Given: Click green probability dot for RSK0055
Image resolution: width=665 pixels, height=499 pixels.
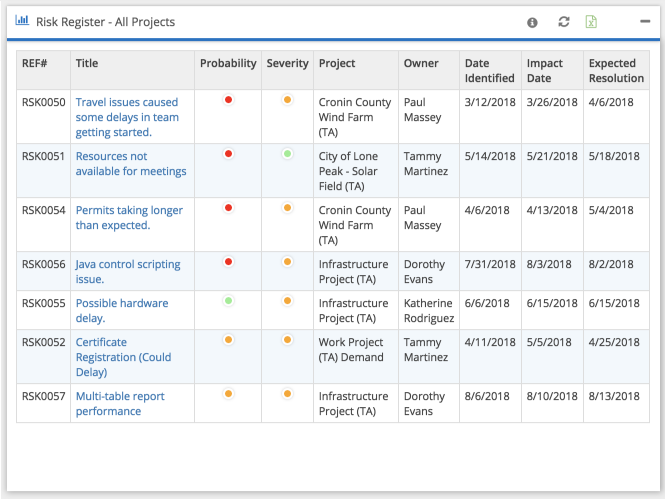Looking at the screenshot, I should pyautogui.click(x=228, y=300).
